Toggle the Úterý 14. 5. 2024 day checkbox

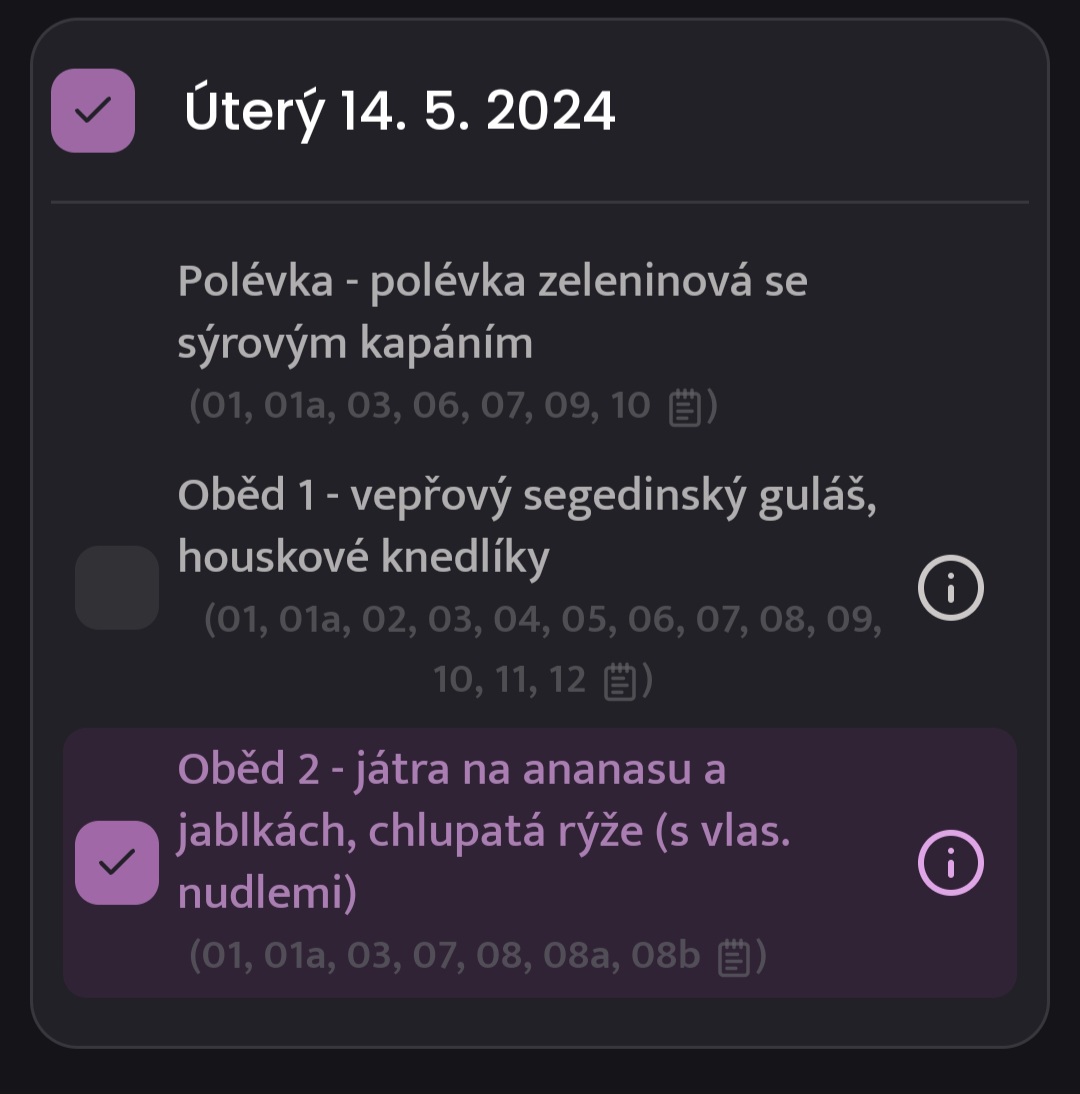(93, 110)
